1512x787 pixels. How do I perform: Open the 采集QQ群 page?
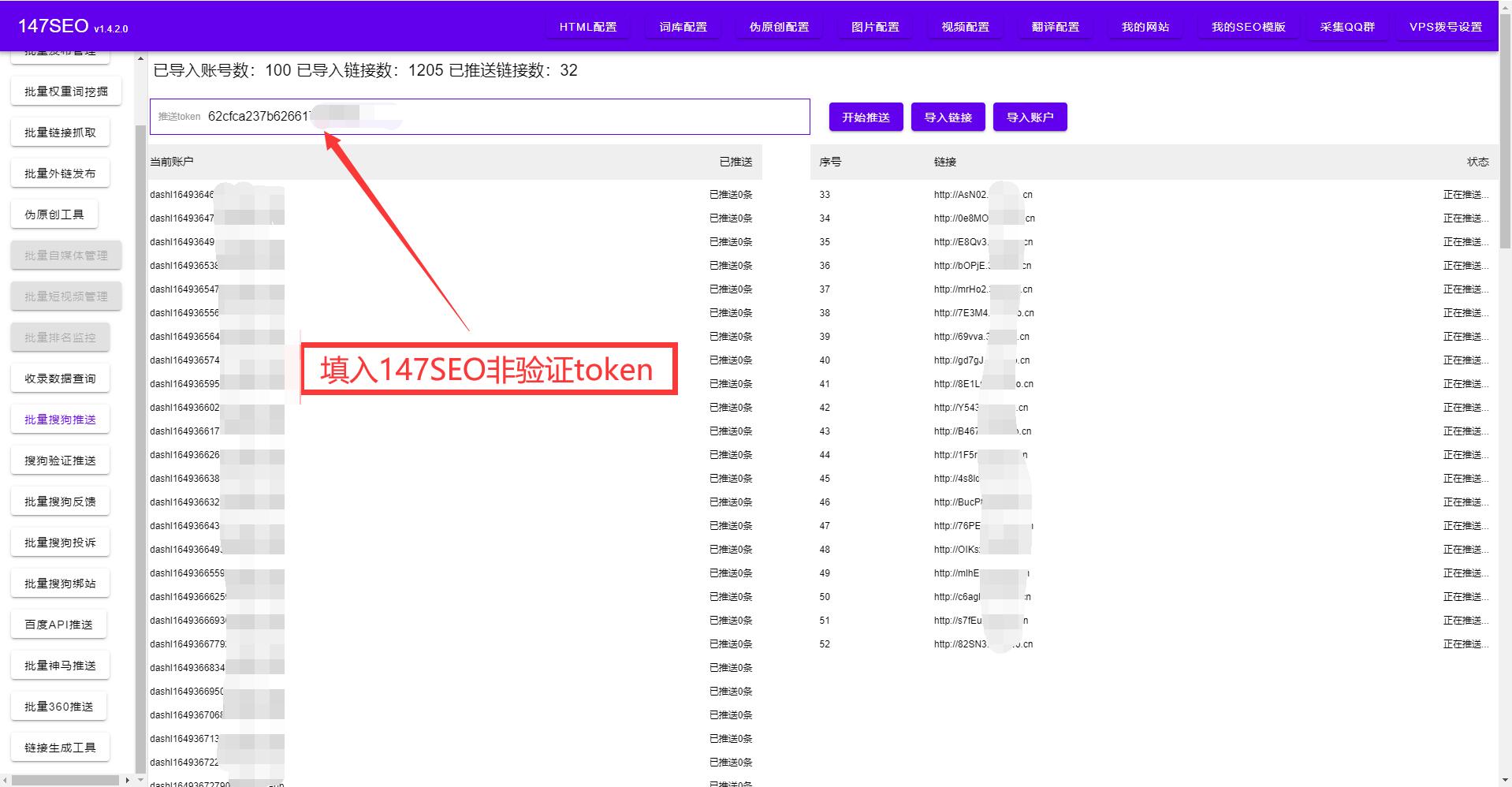1346,26
